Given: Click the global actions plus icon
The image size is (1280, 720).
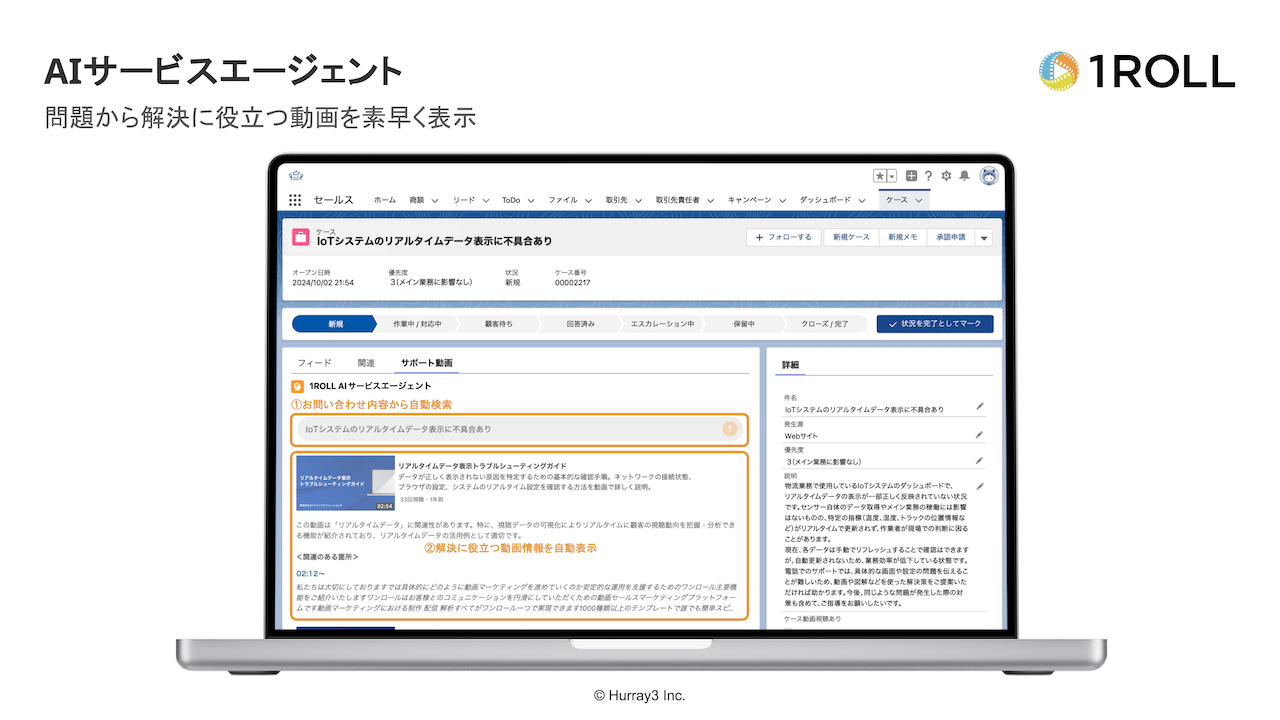Looking at the screenshot, I should coord(911,175).
